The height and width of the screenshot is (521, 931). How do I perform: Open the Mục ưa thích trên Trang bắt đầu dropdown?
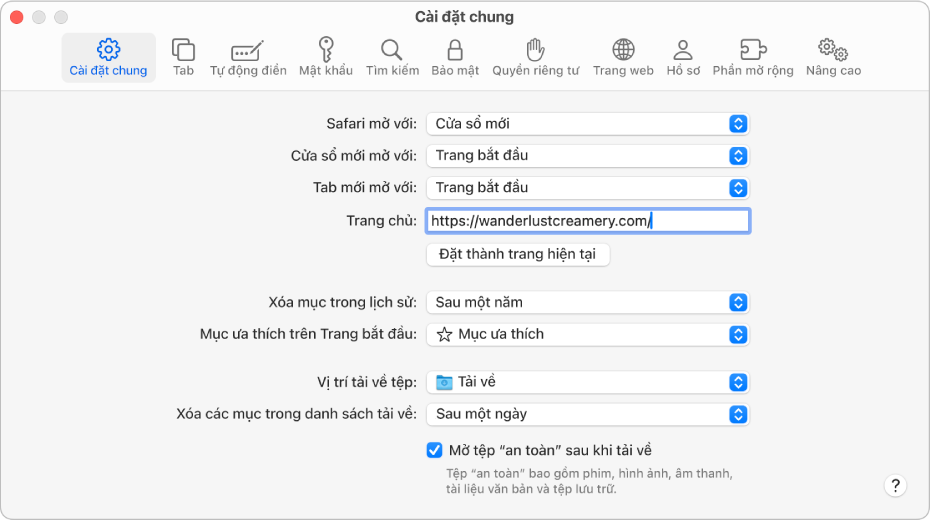587,334
